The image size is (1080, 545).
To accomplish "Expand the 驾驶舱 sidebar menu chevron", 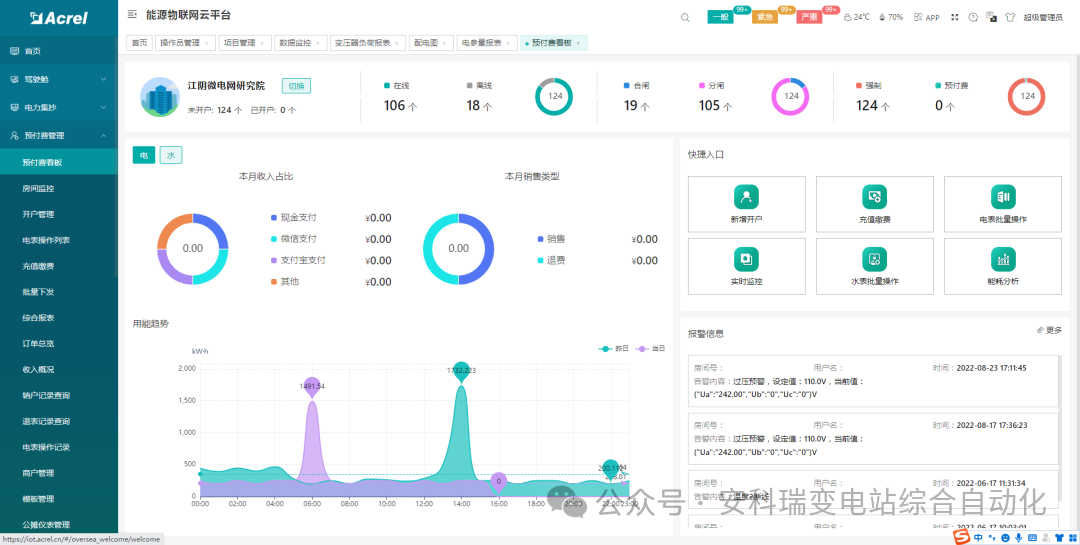I will (x=103, y=79).
